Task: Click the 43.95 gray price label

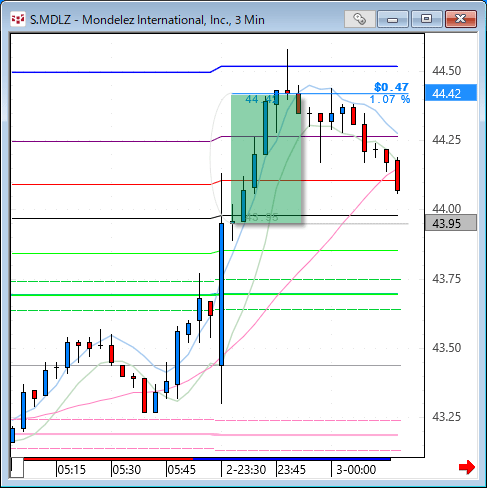Action: point(451,223)
